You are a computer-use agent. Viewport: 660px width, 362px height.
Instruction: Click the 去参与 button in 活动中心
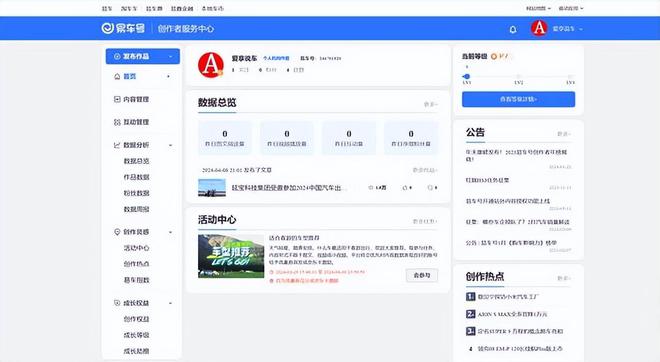(x=422, y=275)
